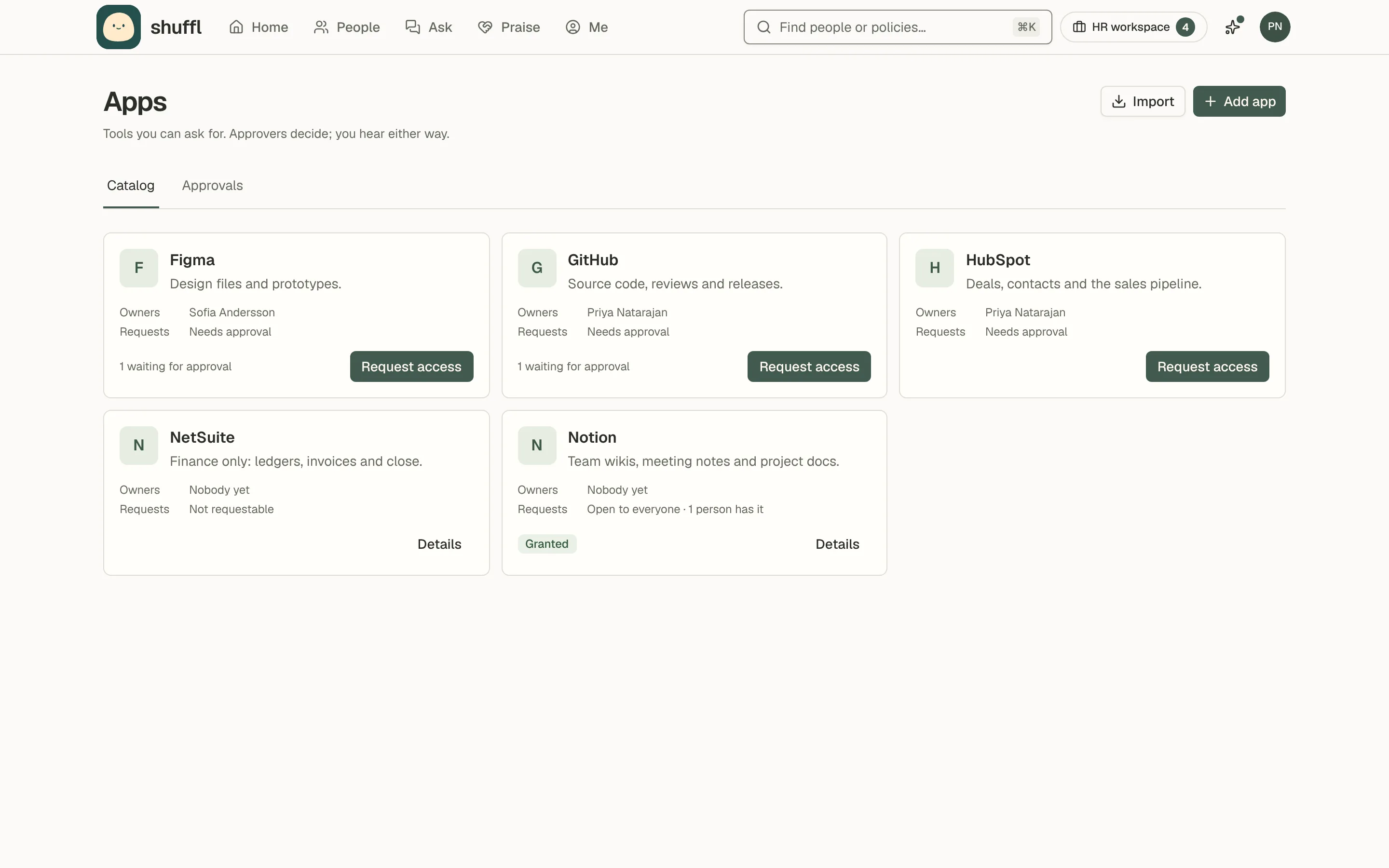Go to the People page
The height and width of the screenshot is (868, 1389).
[x=347, y=27]
